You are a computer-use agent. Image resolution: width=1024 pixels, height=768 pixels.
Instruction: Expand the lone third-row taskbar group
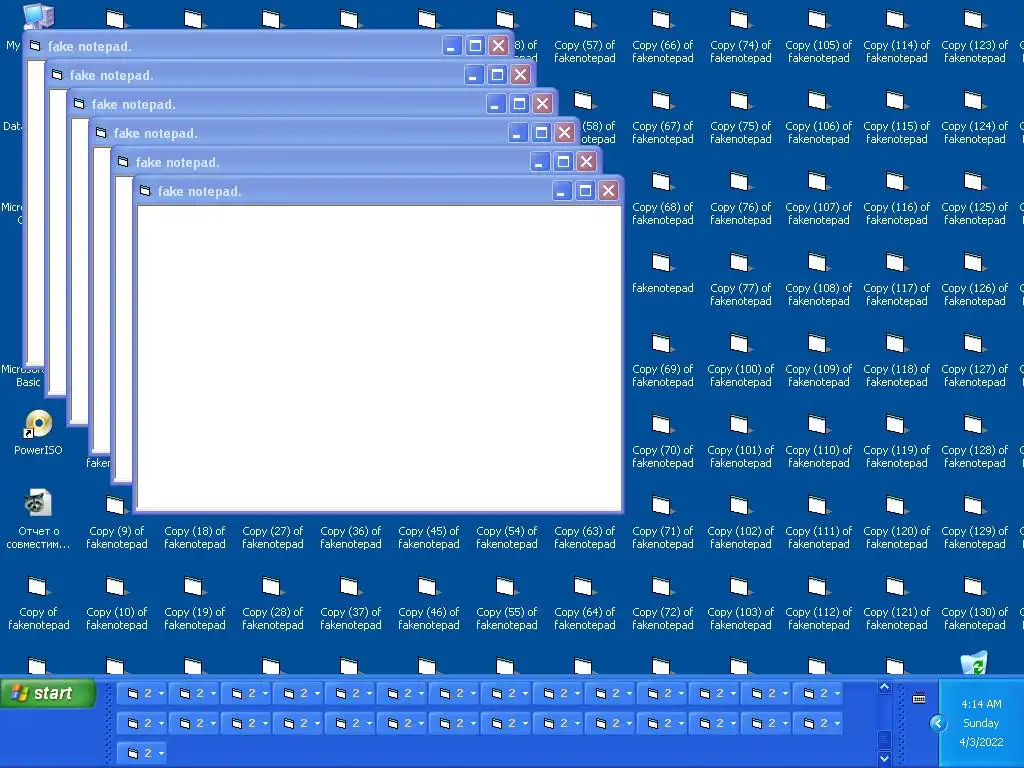pyautogui.click(x=142, y=753)
